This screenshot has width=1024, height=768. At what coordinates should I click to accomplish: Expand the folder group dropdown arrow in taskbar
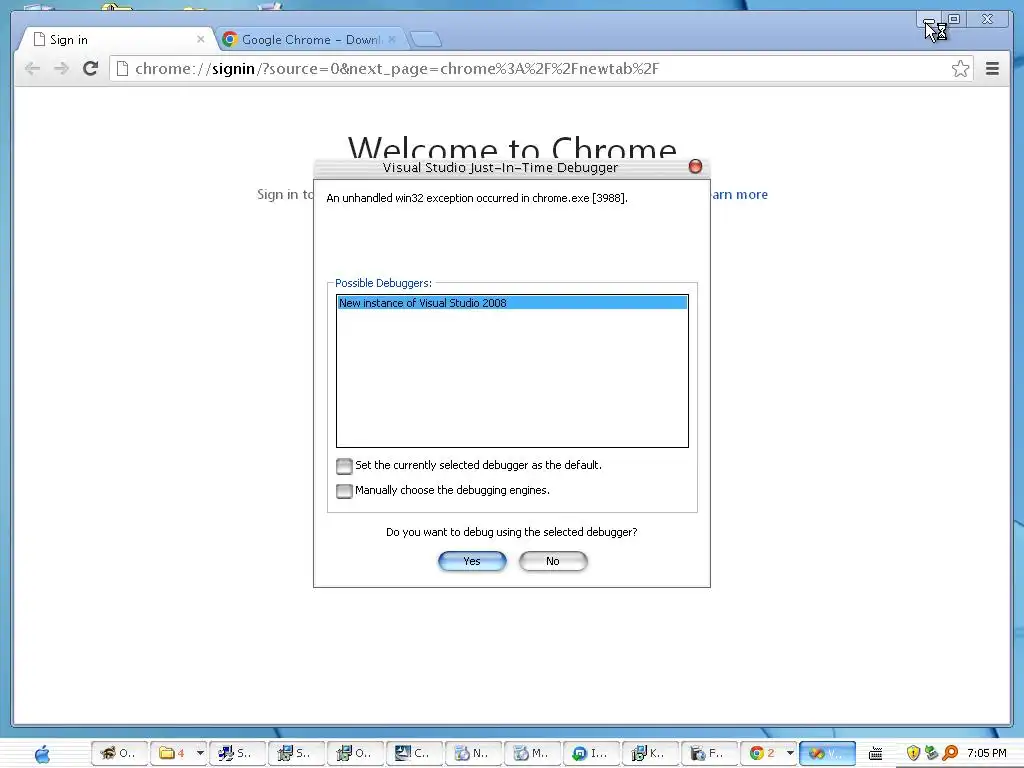200,754
